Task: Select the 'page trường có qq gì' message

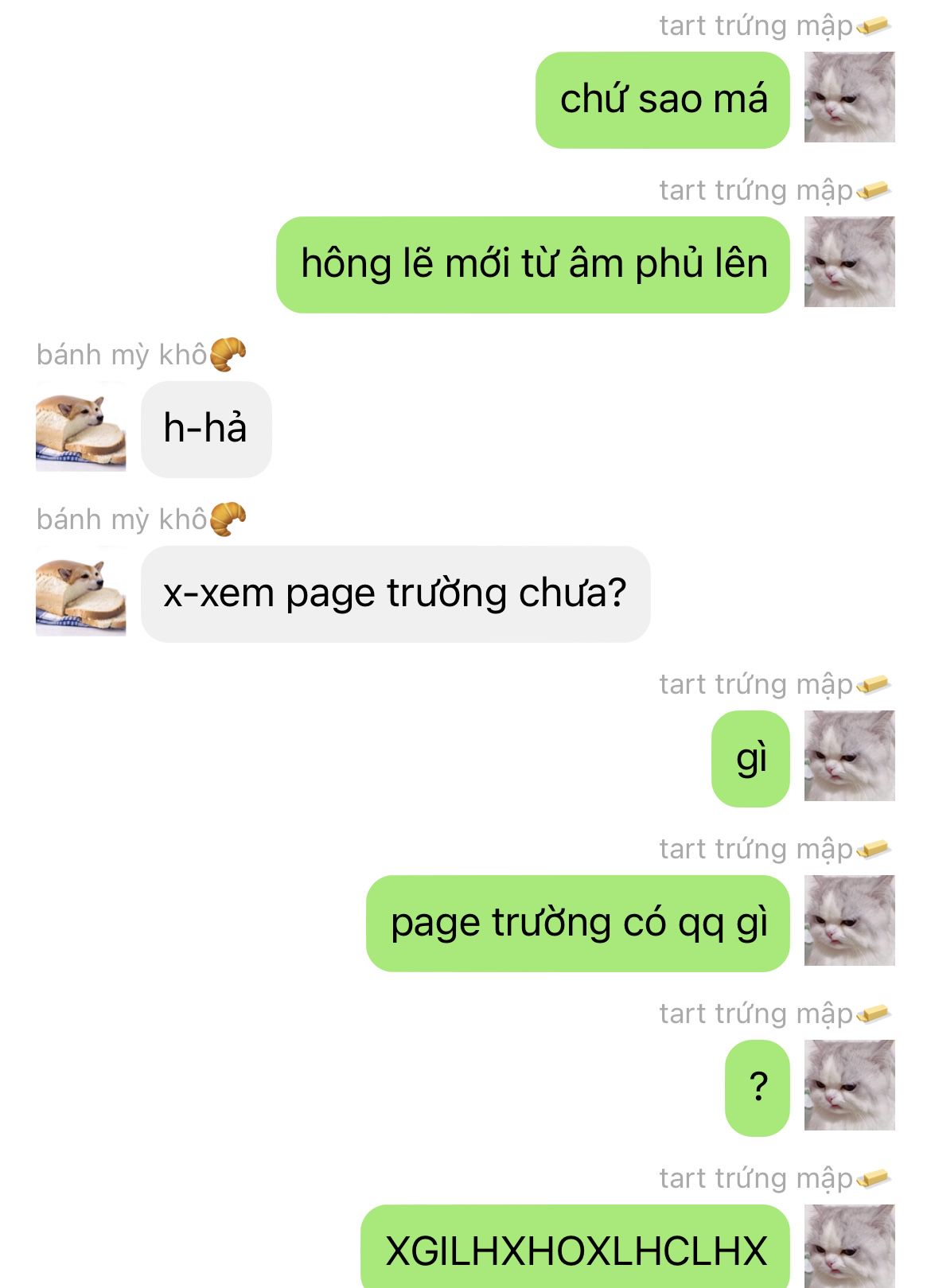Action: point(578,924)
